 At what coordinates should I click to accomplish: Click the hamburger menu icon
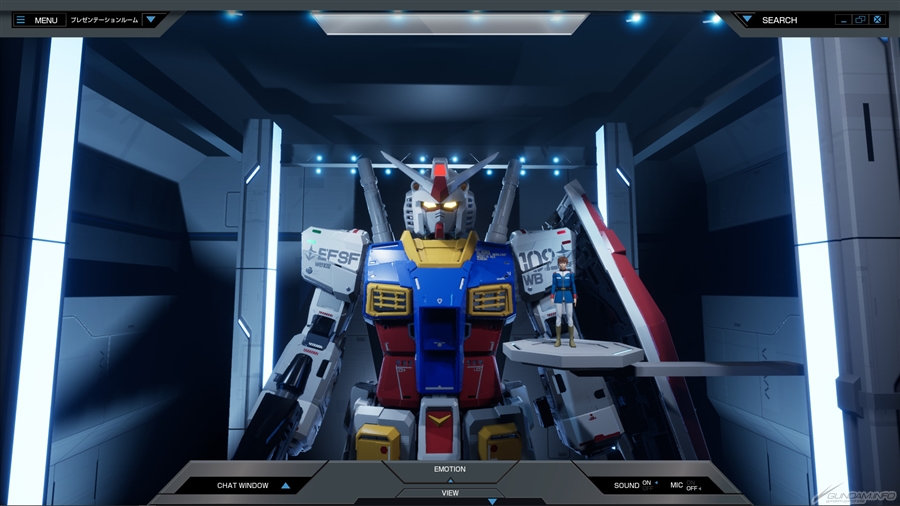[x=20, y=20]
